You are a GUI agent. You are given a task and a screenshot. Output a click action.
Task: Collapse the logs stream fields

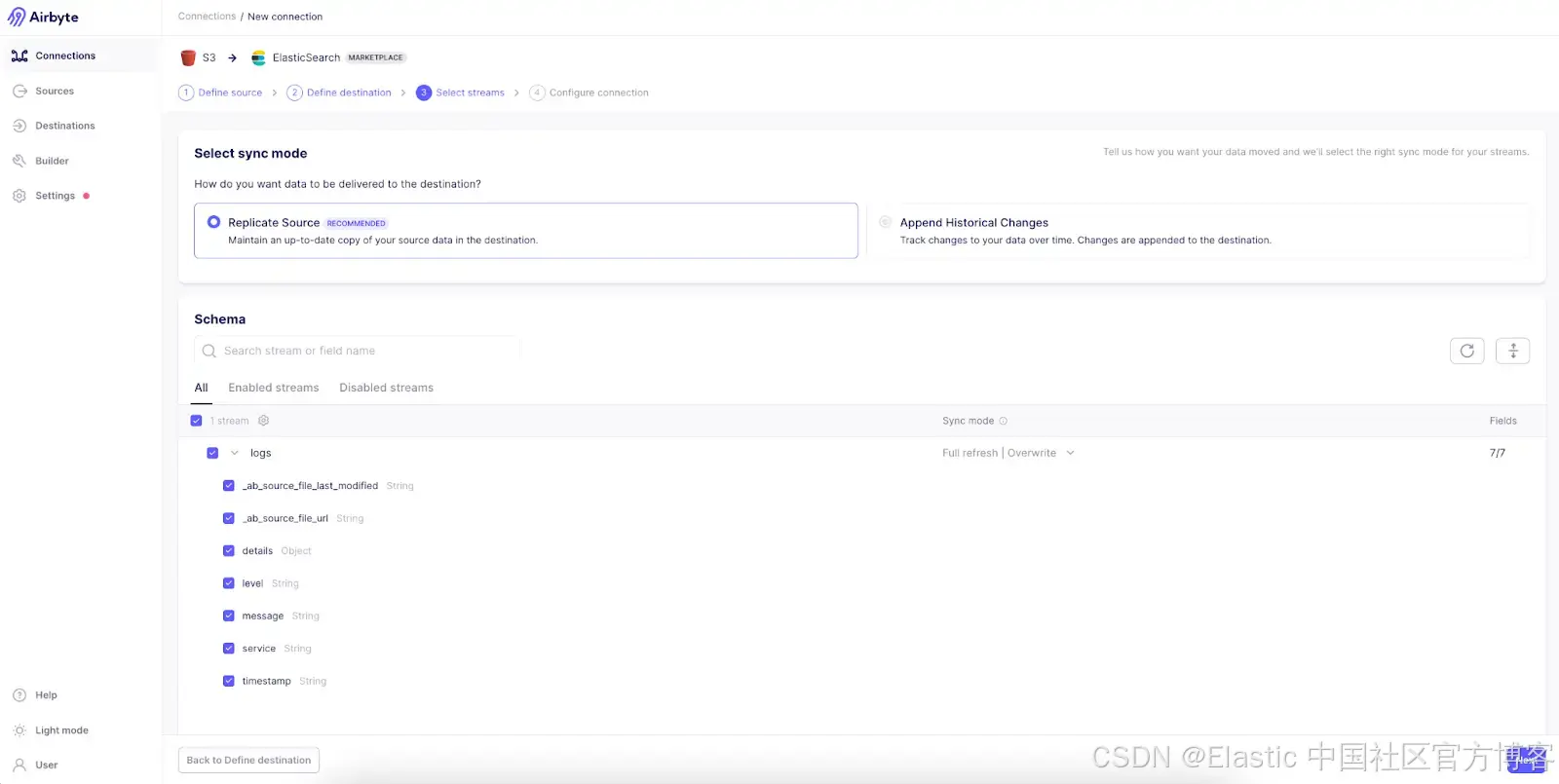tap(234, 453)
